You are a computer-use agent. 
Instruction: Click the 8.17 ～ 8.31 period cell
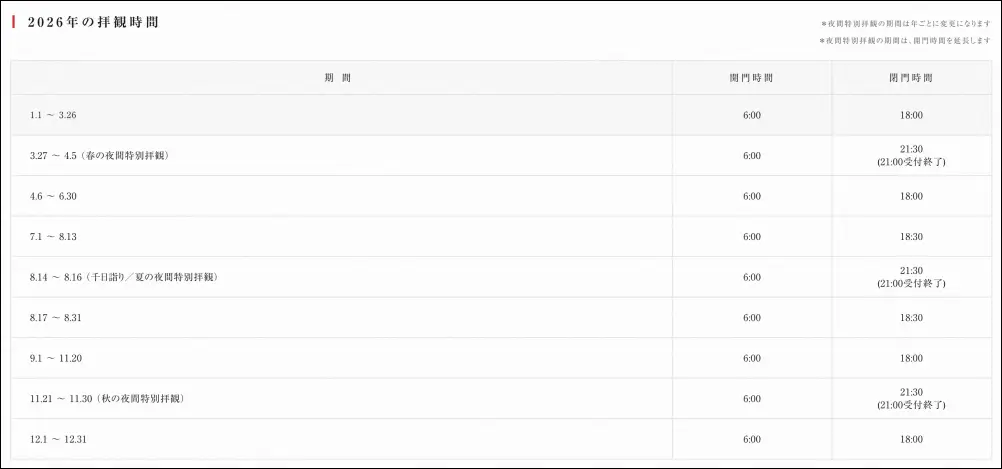point(55,317)
